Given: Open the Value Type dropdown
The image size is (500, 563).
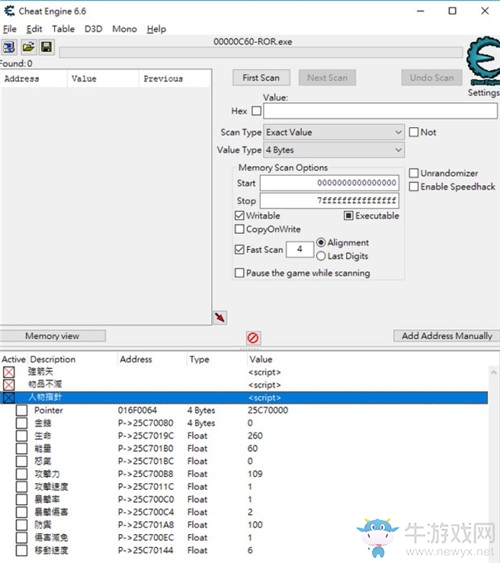Looking at the screenshot, I should click(x=334, y=150).
